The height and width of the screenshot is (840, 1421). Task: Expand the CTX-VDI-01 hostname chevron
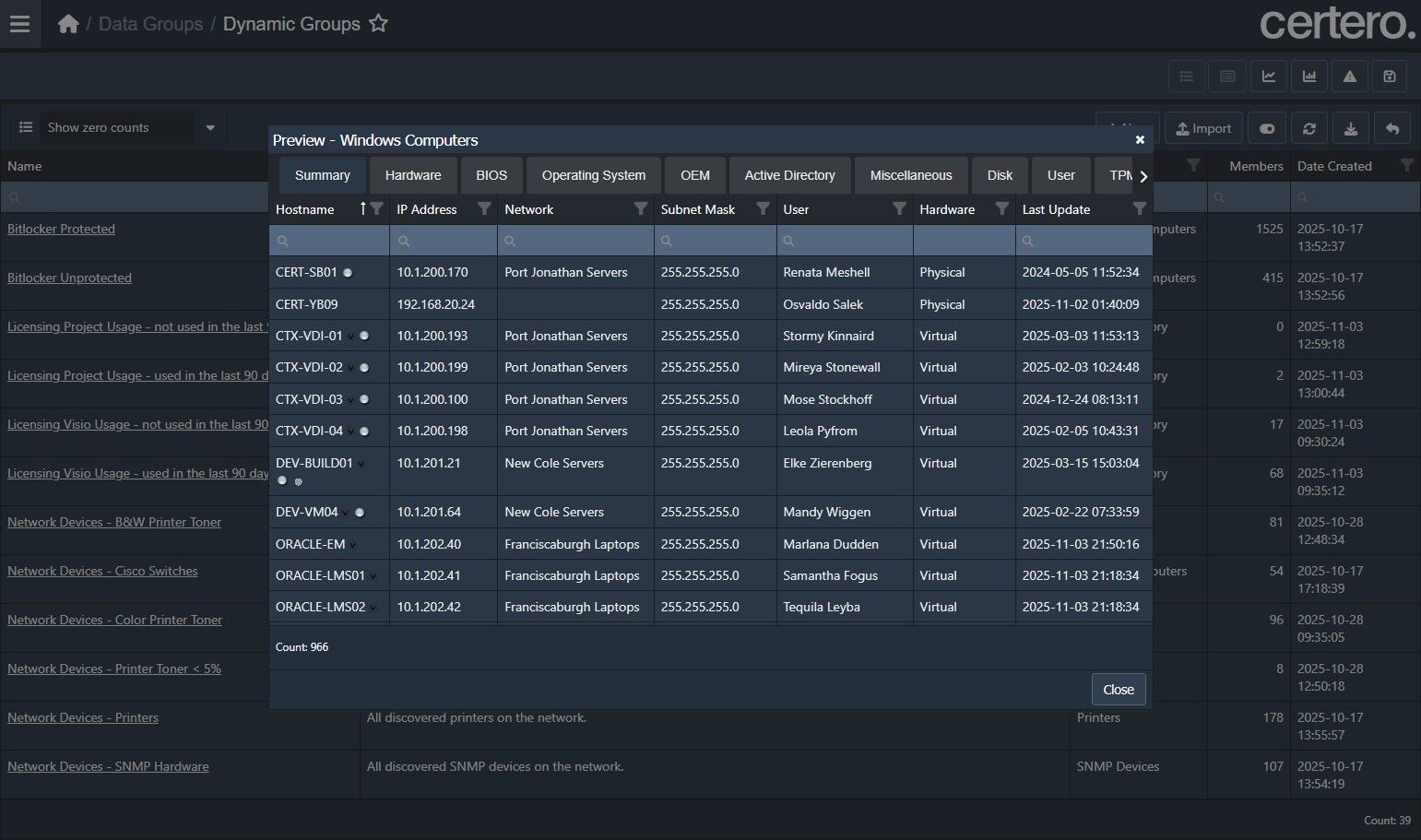[350, 337]
